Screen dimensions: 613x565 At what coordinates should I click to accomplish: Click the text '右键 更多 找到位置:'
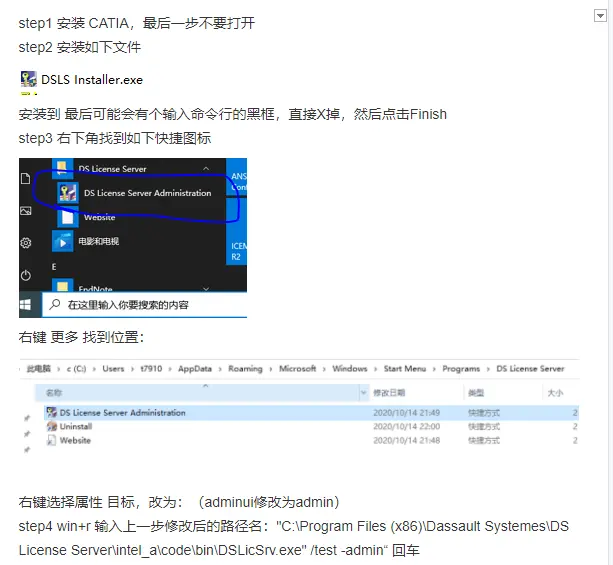(x=81, y=337)
